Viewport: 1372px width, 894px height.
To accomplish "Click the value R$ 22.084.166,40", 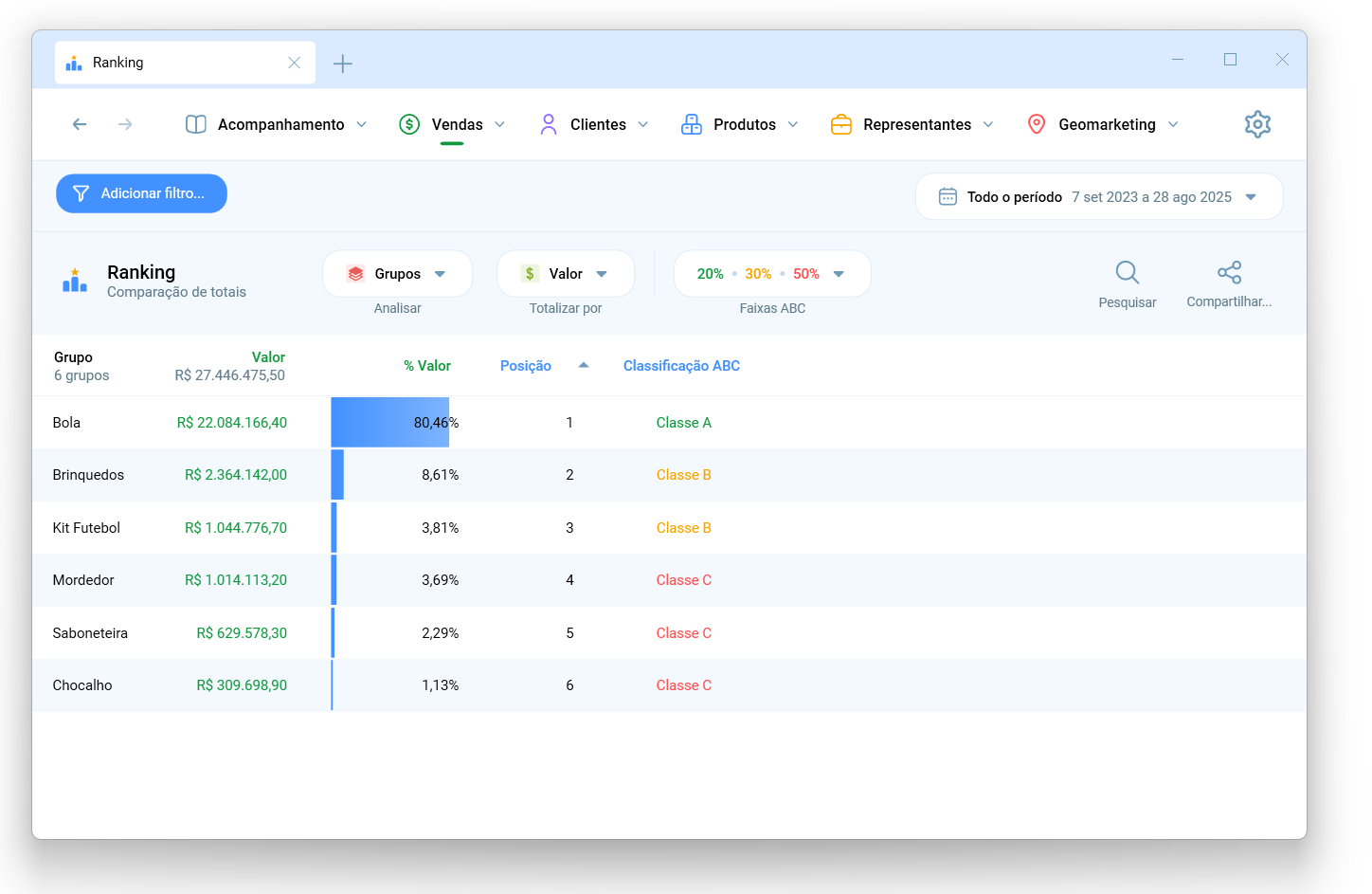I will 232,423.
